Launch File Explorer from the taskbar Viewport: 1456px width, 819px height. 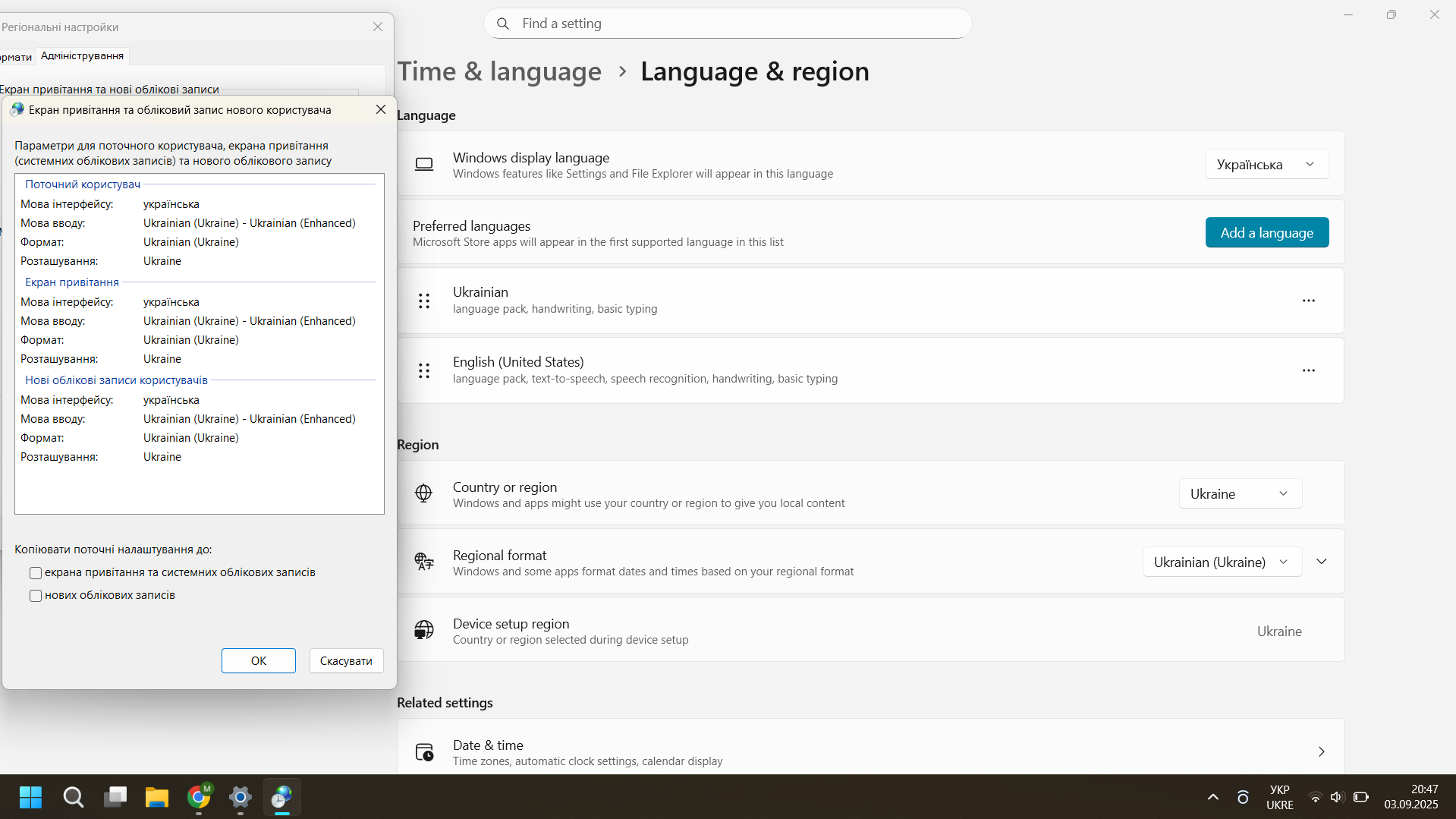pos(157,797)
